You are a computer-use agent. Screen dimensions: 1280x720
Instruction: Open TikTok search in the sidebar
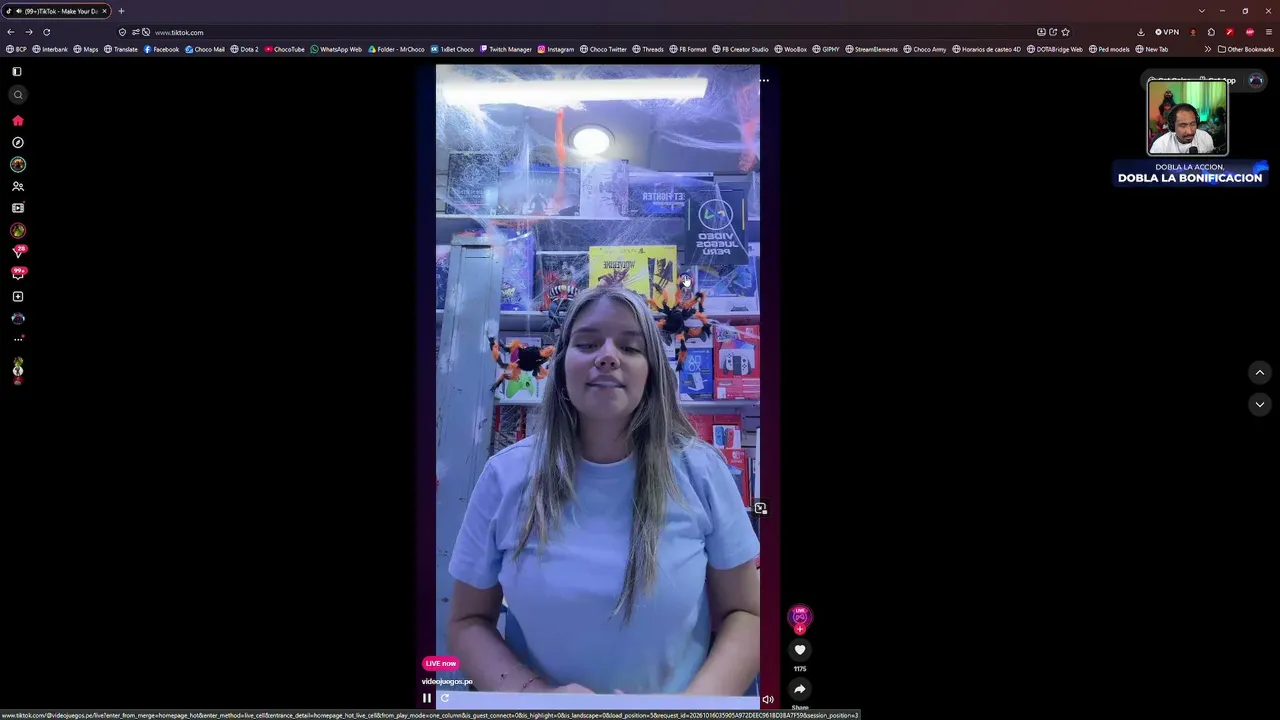tap(18, 95)
